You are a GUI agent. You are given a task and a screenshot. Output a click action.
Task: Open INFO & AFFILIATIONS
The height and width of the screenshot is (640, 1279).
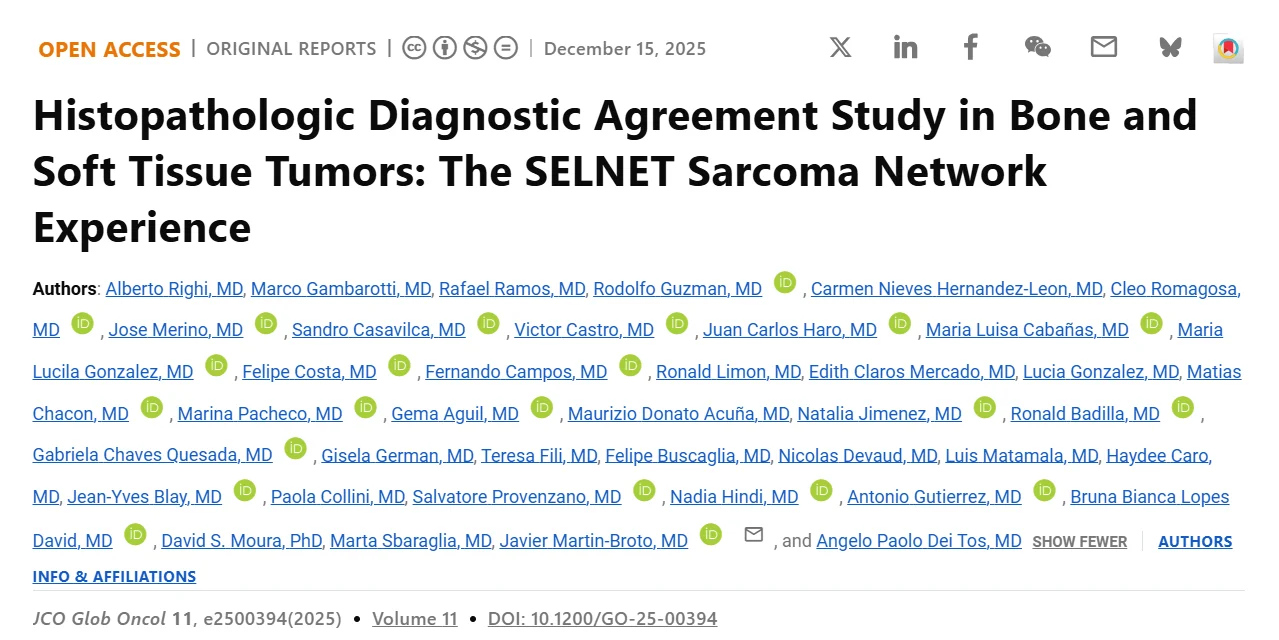114,576
